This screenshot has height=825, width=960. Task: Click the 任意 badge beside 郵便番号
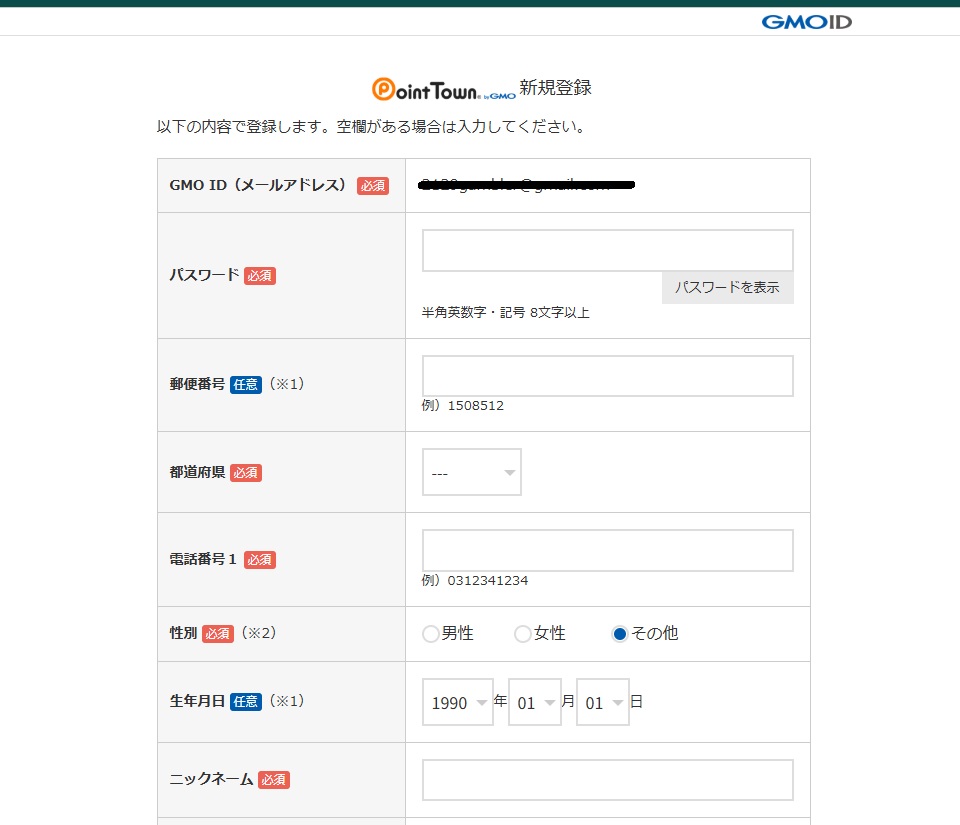click(245, 384)
